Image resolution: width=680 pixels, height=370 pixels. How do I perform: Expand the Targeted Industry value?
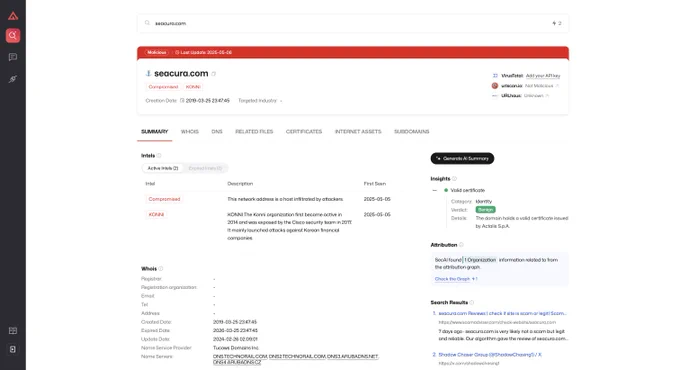tap(281, 101)
